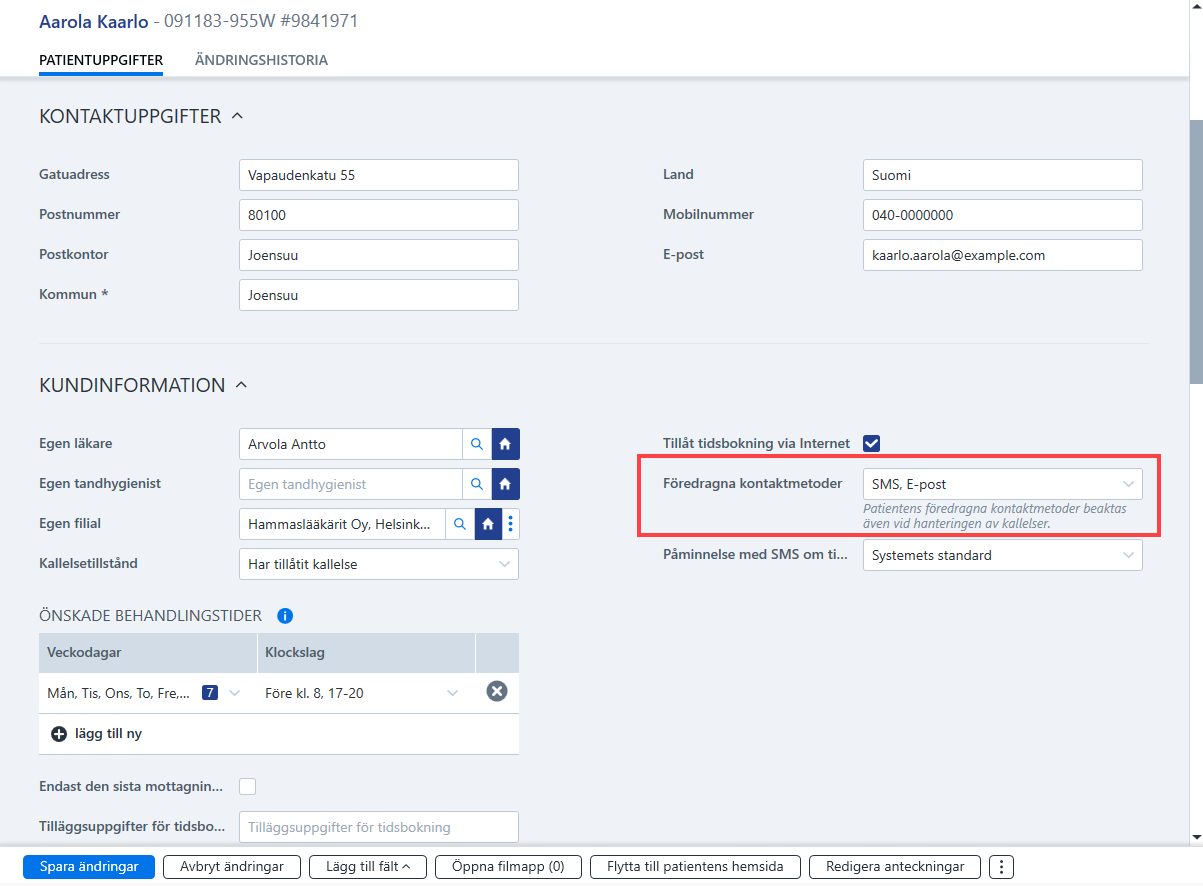
Task: Click info icon by Önskade behandlingstider
Action: coord(284,616)
